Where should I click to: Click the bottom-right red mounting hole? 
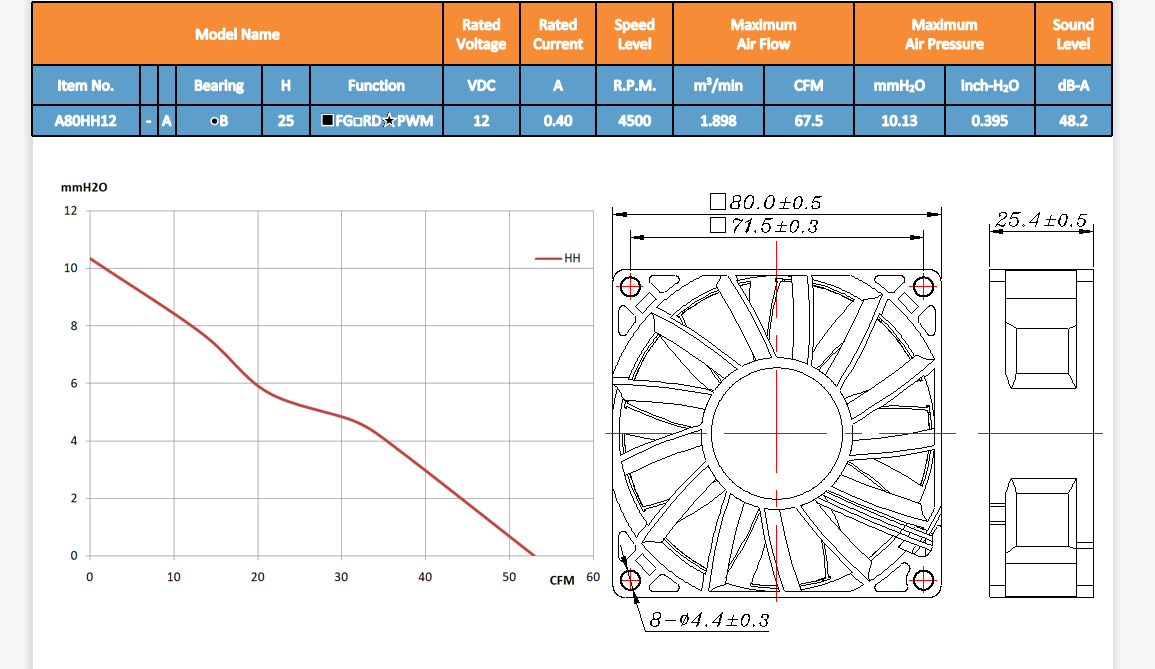[x=923, y=580]
